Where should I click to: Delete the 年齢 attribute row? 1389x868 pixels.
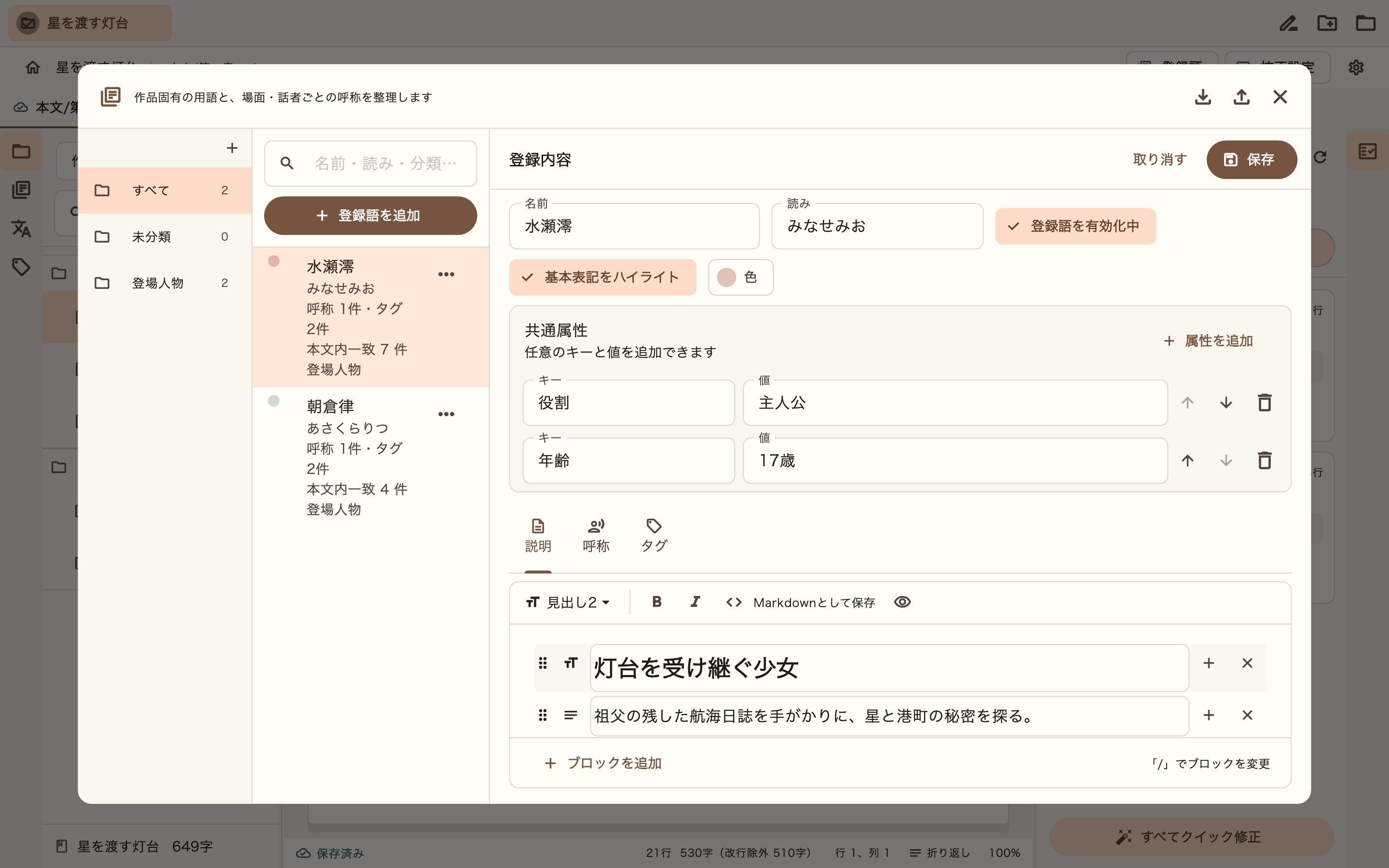coord(1265,461)
